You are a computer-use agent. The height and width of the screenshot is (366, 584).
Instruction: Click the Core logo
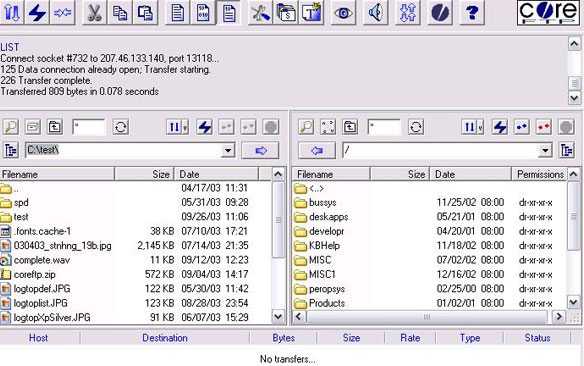tap(548, 13)
